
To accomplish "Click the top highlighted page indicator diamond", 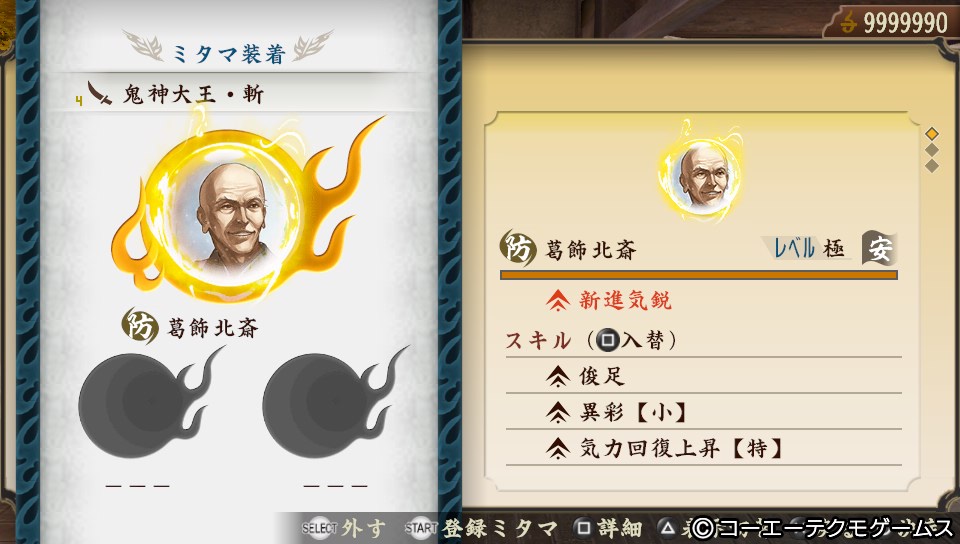I will [932, 133].
